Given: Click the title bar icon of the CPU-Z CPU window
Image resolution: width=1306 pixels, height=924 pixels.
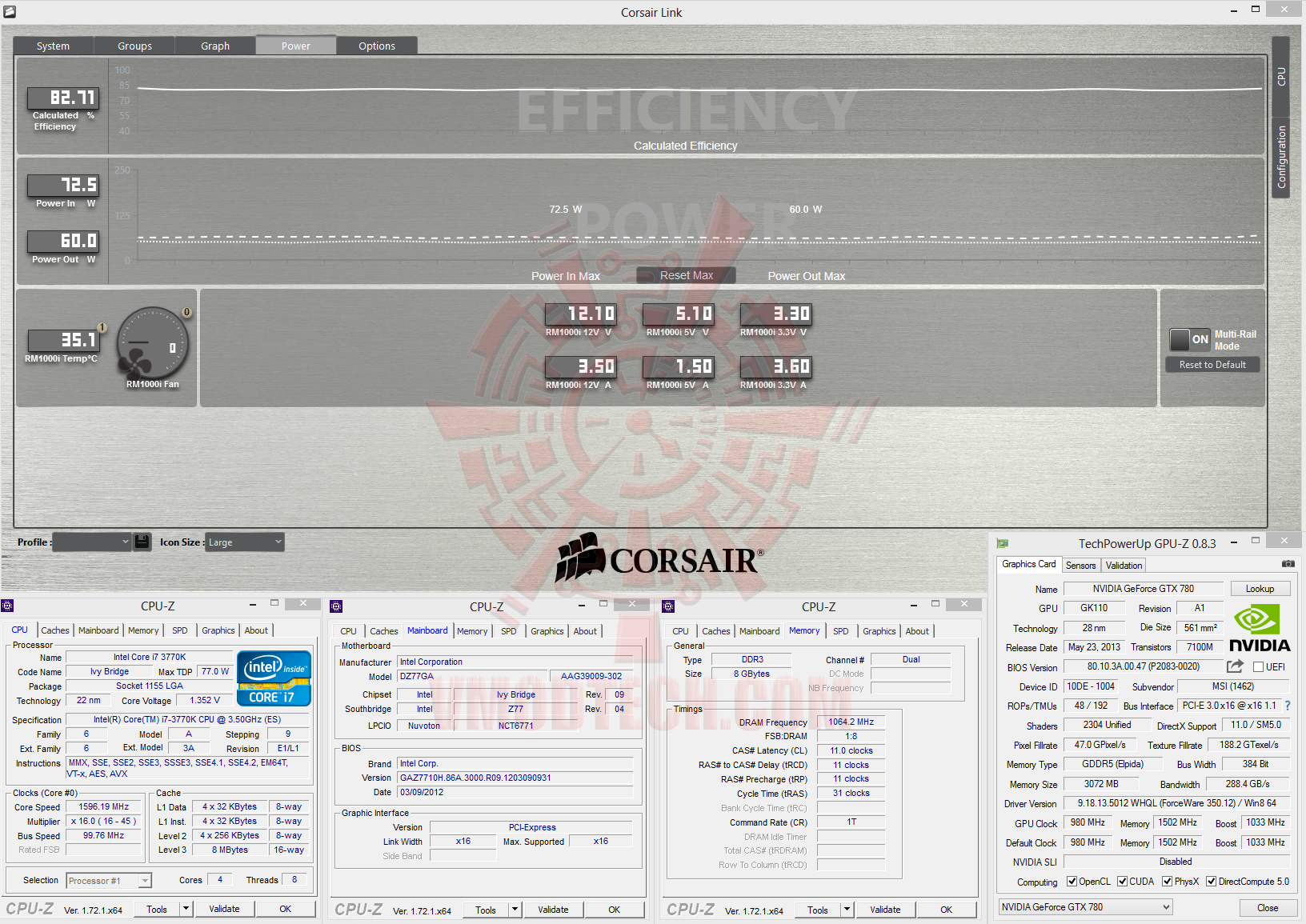Looking at the screenshot, I should [7, 606].
